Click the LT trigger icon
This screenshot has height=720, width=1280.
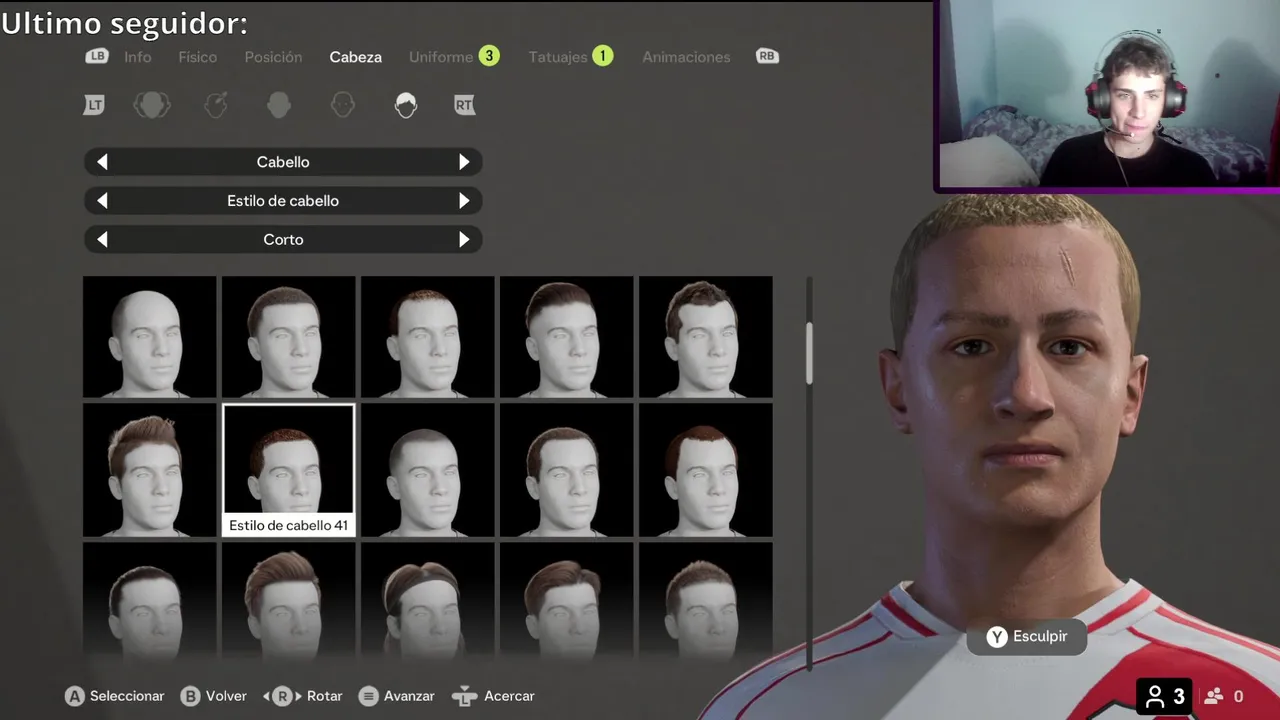tap(94, 104)
